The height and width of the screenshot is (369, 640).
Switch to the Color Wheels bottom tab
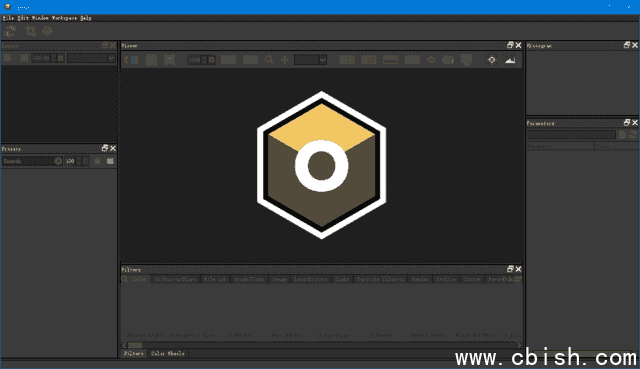[x=168, y=353]
